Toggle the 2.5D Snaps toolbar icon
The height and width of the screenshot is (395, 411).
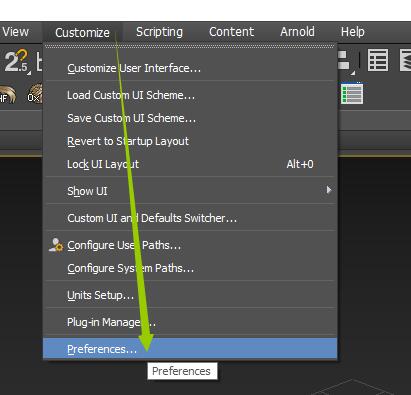[17, 61]
